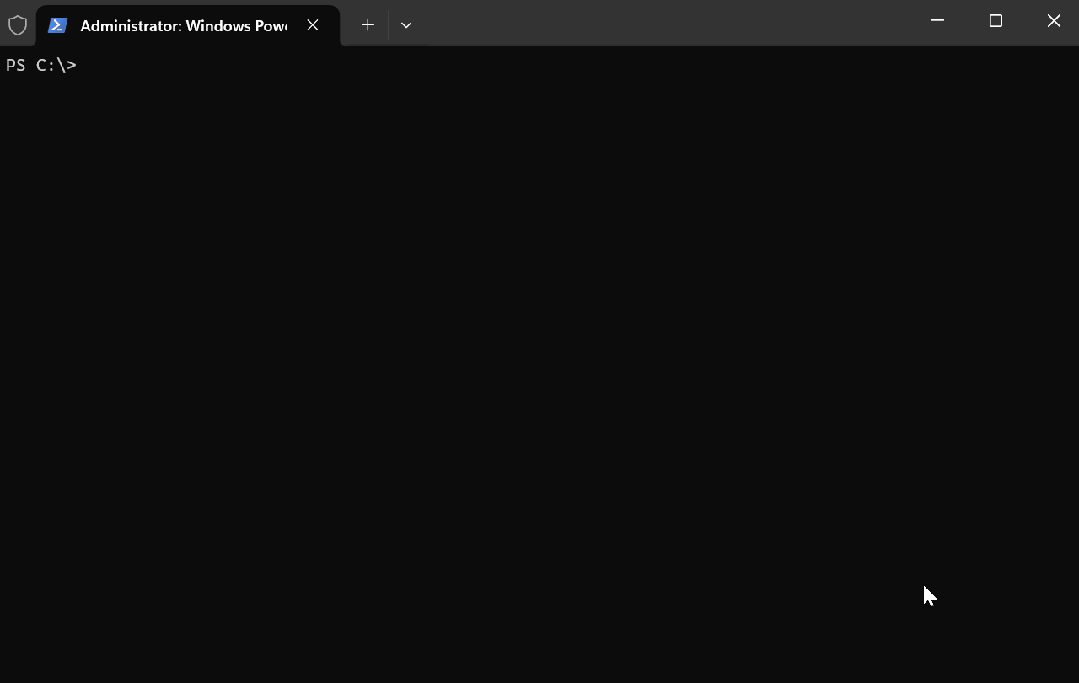Expand the new tab profile dropdown chevron

[405, 25]
